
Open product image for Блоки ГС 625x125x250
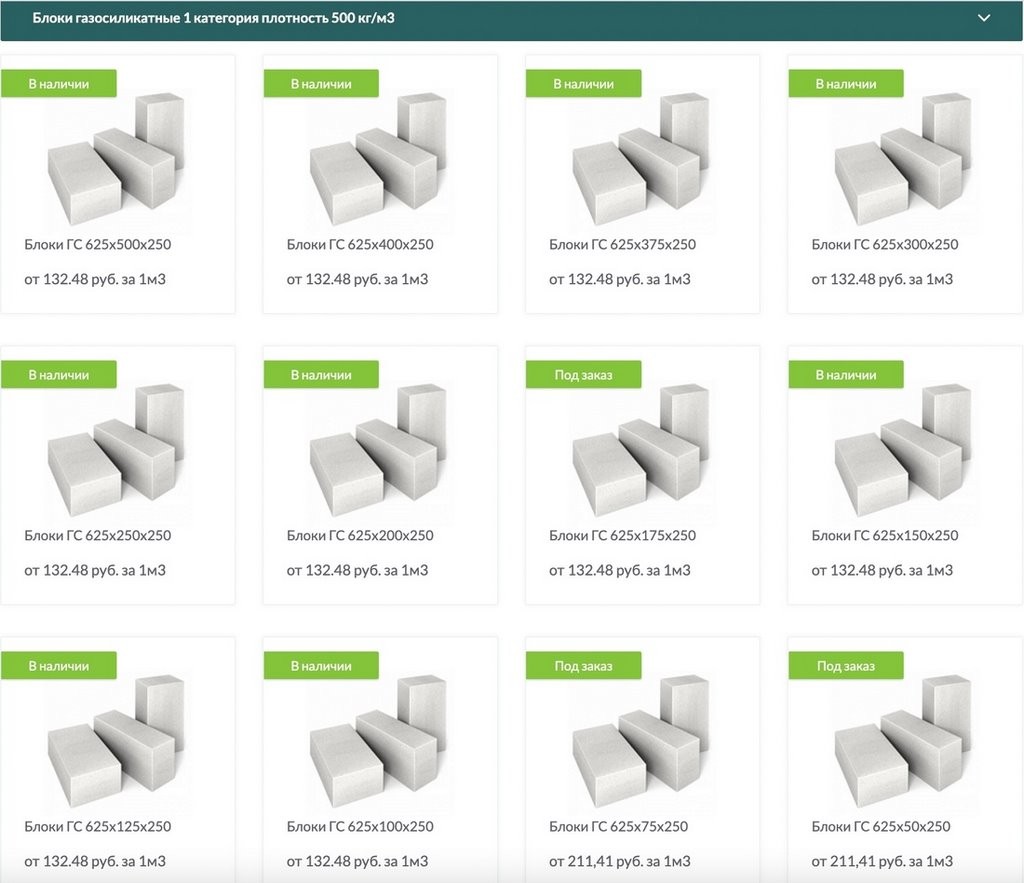(116, 740)
